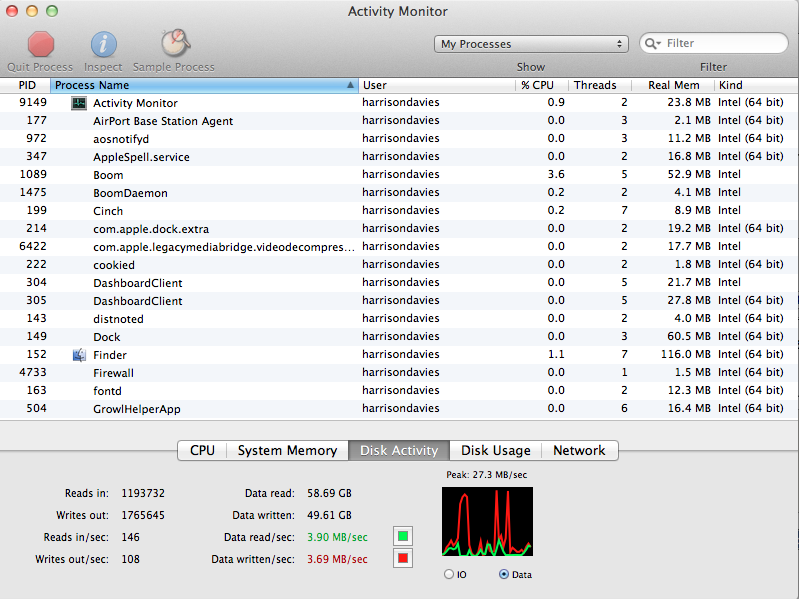Switch to the System Memory tab
The height and width of the screenshot is (599, 799).
tap(287, 450)
